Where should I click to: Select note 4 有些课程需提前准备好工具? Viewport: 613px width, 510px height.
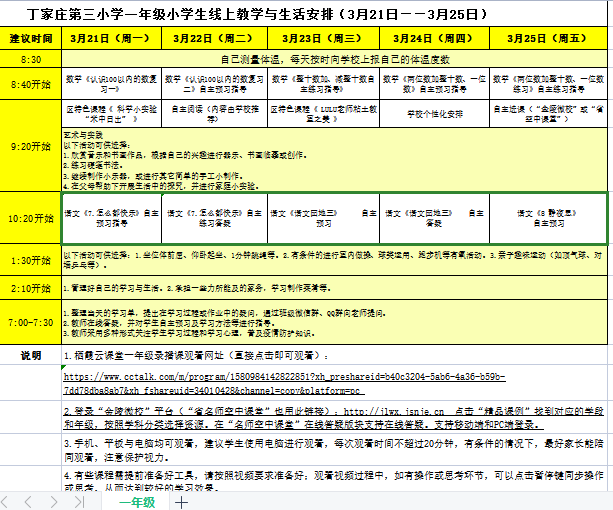pyautogui.click(x=334, y=480)
